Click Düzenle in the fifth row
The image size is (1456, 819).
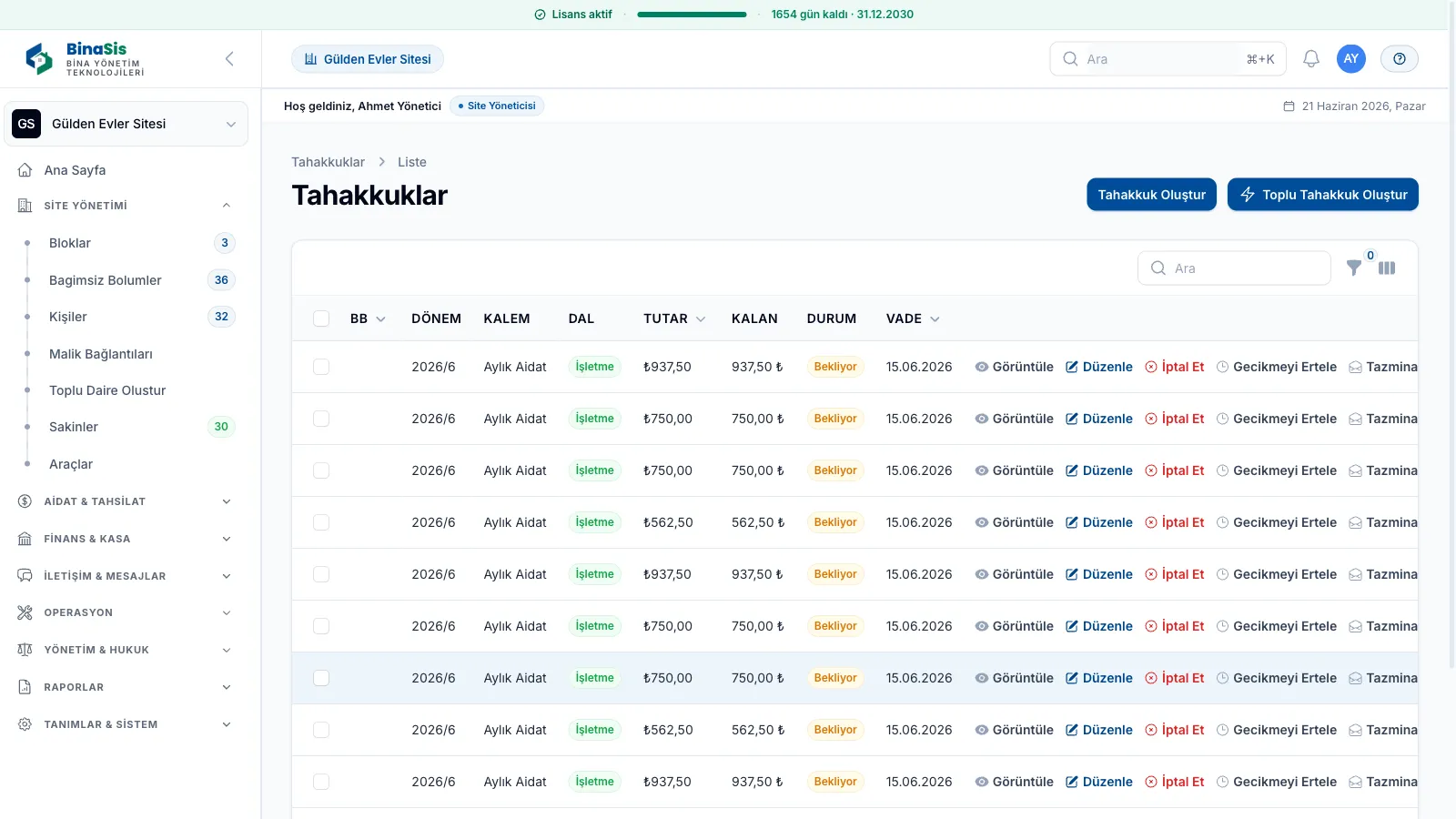tap(1099, 574)
